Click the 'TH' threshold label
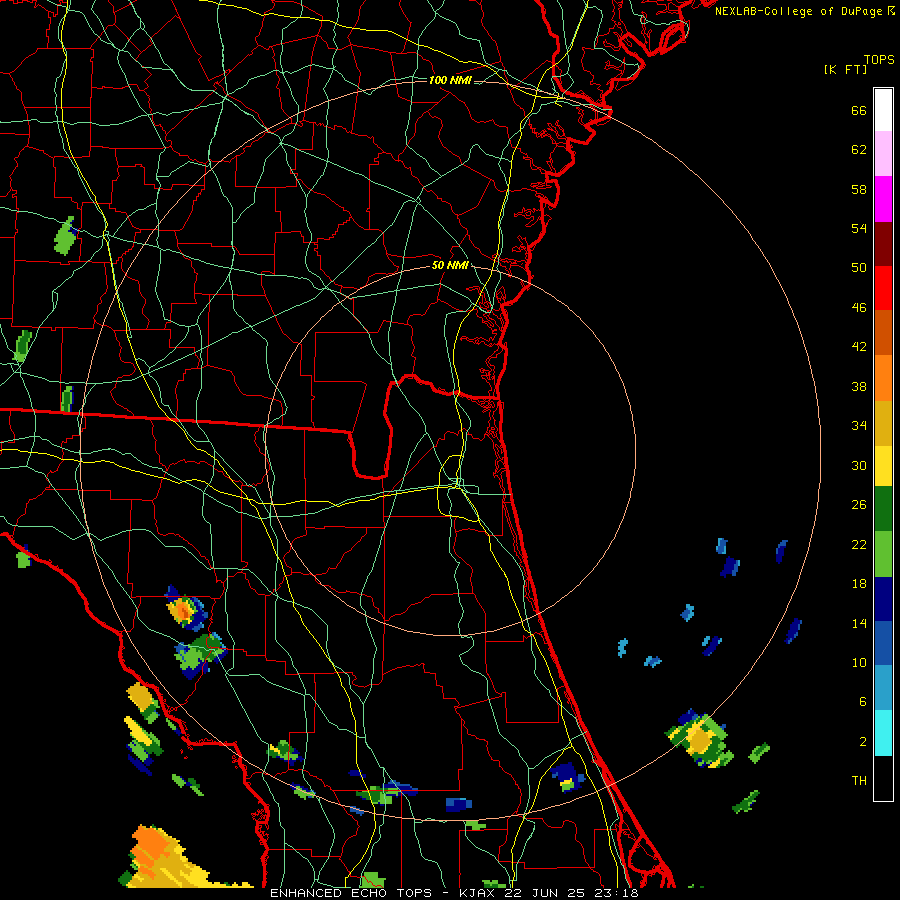 (x=859, y=781)
